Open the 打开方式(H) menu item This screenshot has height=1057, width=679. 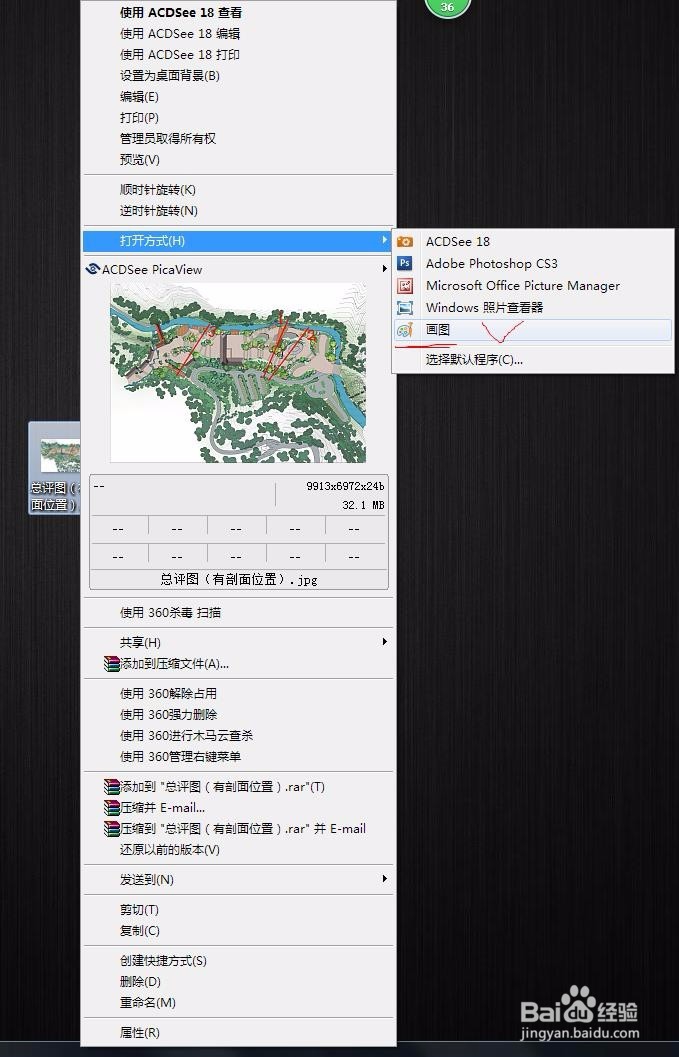(237, 241)
